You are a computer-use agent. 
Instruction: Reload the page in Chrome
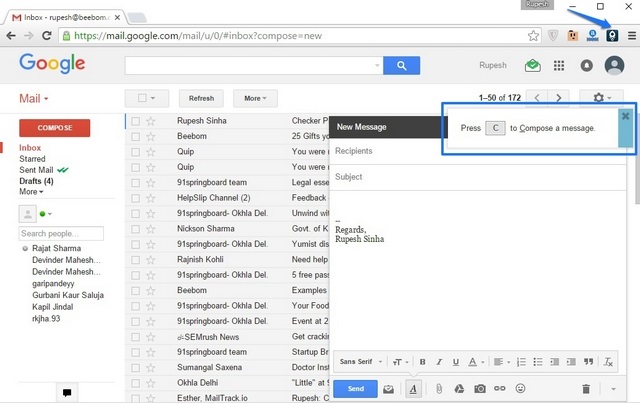(47, 36)
